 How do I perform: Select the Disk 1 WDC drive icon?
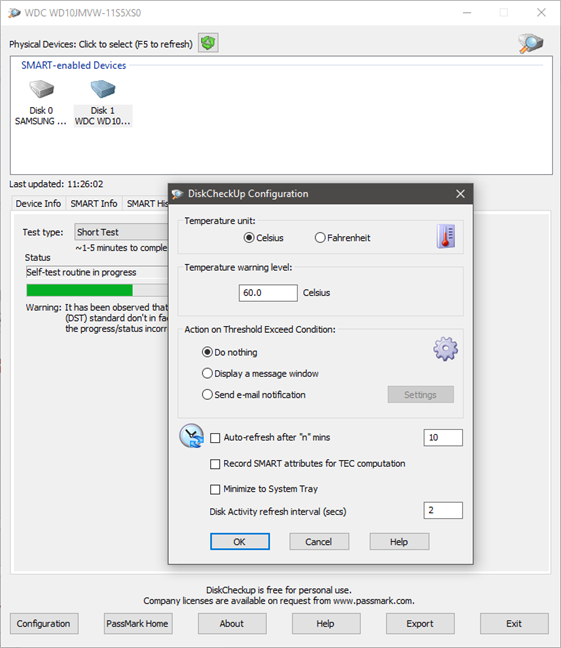pos(103,88)
